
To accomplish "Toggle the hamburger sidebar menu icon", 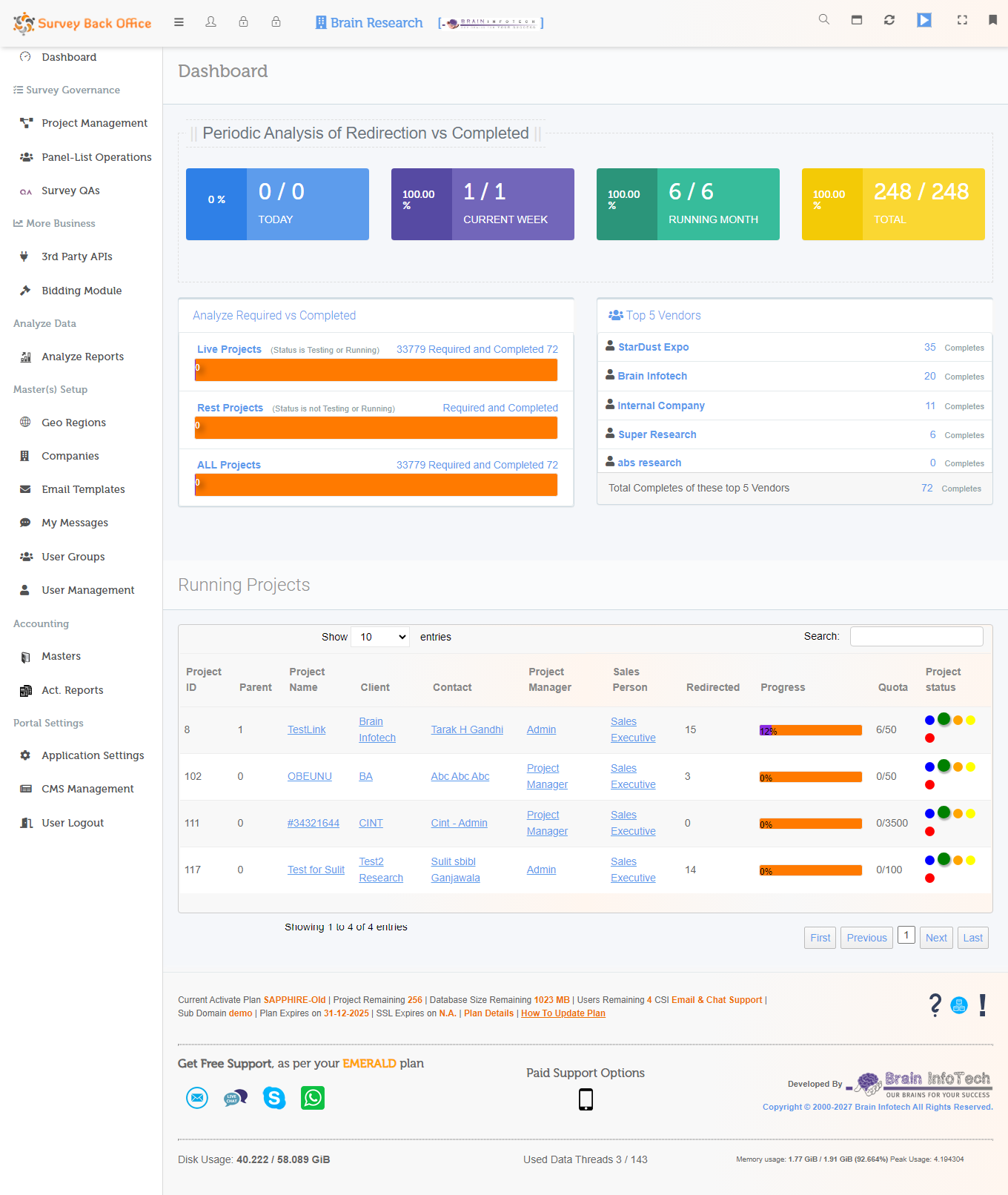I will click(179, 22).
